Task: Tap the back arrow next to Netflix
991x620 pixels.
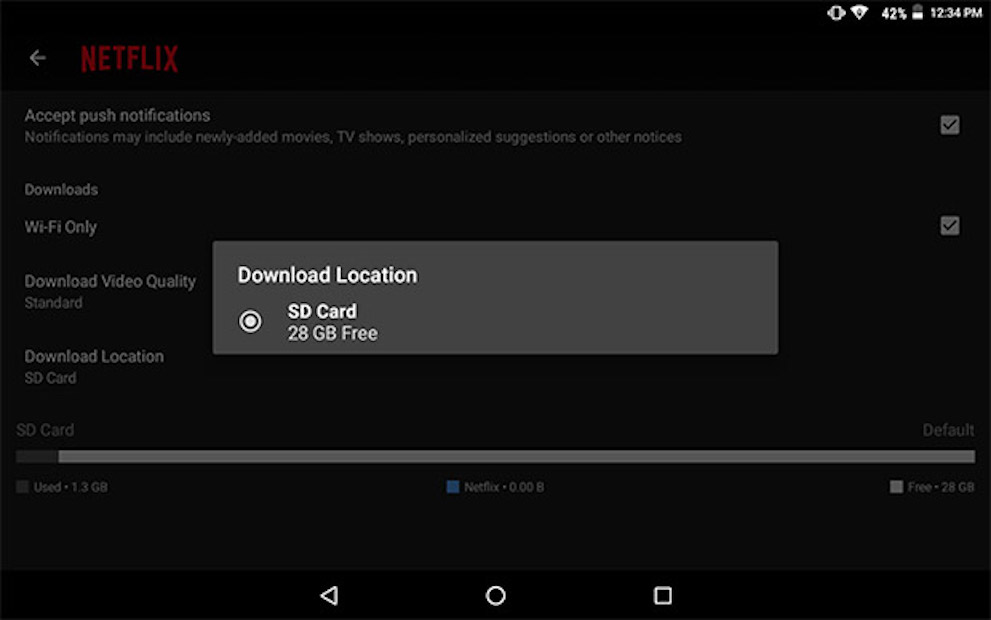Action: click(x=38, y=58)
